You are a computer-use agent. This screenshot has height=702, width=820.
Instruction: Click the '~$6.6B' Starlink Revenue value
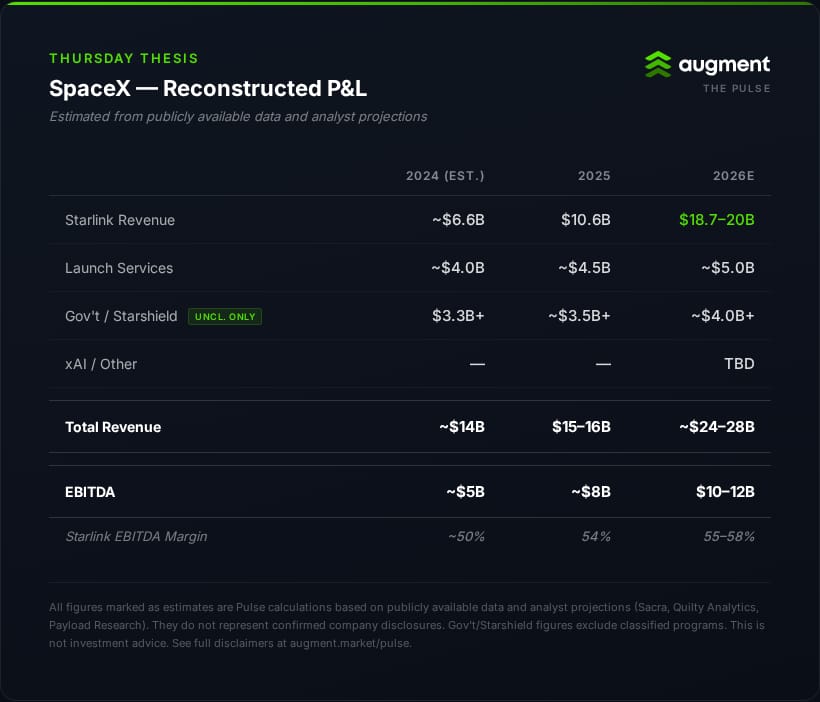point(458,220)
